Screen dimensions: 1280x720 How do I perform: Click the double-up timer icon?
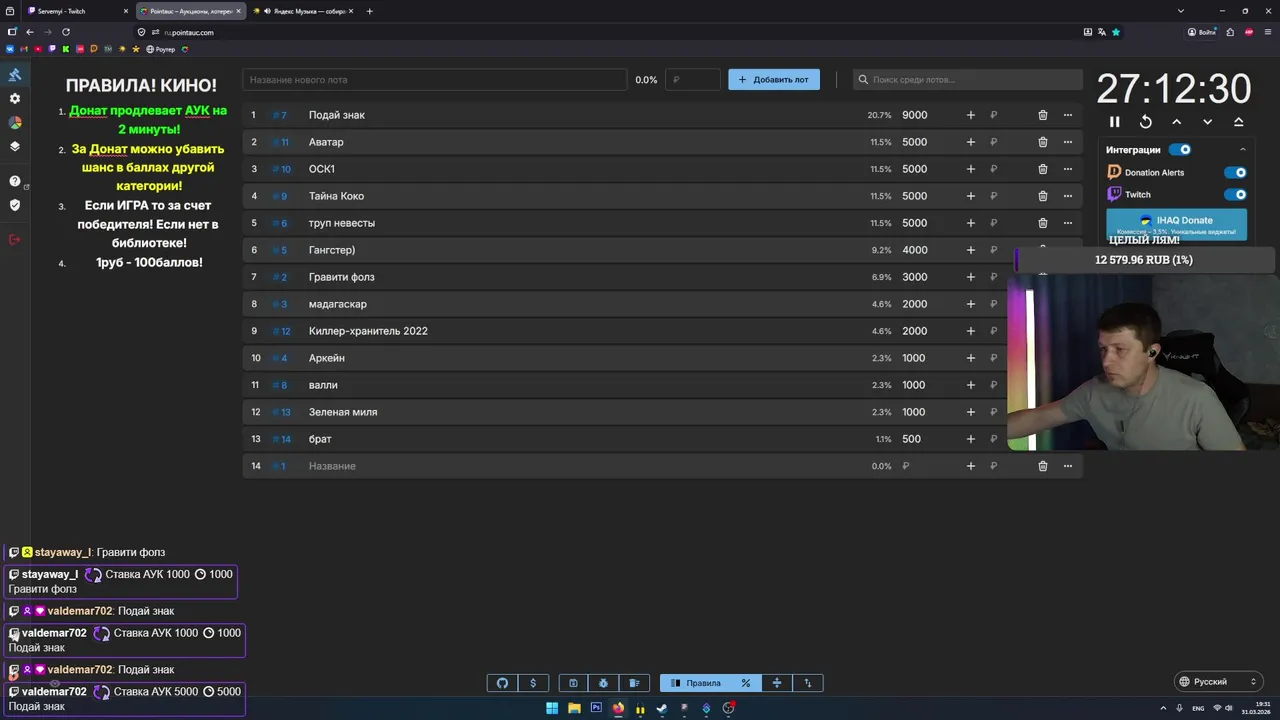point(1239,122)
